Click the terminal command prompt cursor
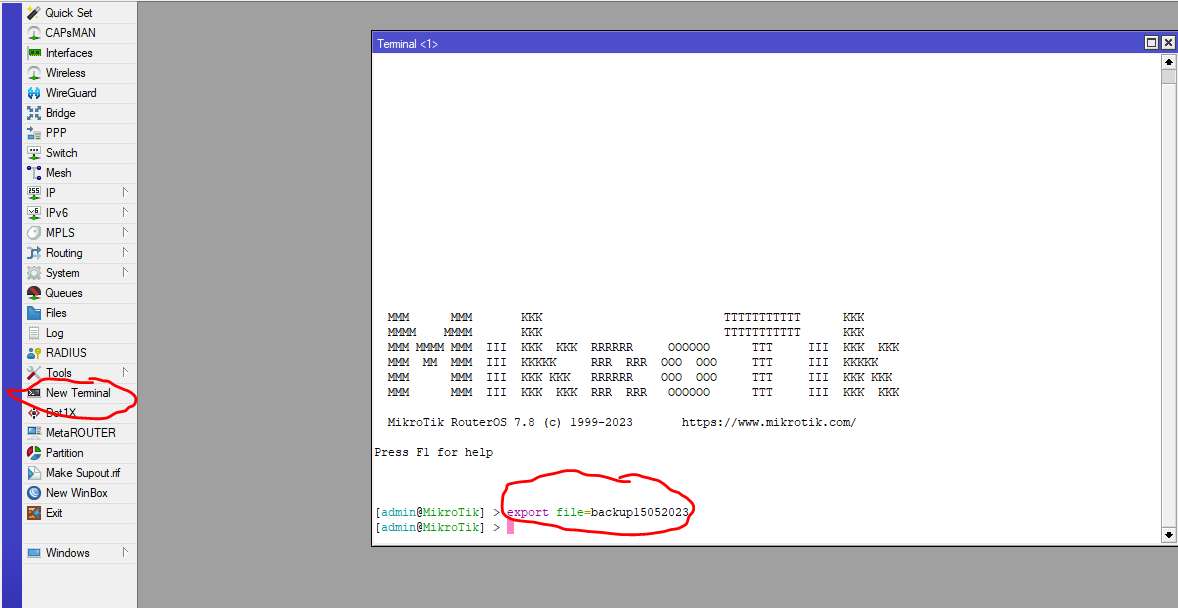 (x=510, y=528)
